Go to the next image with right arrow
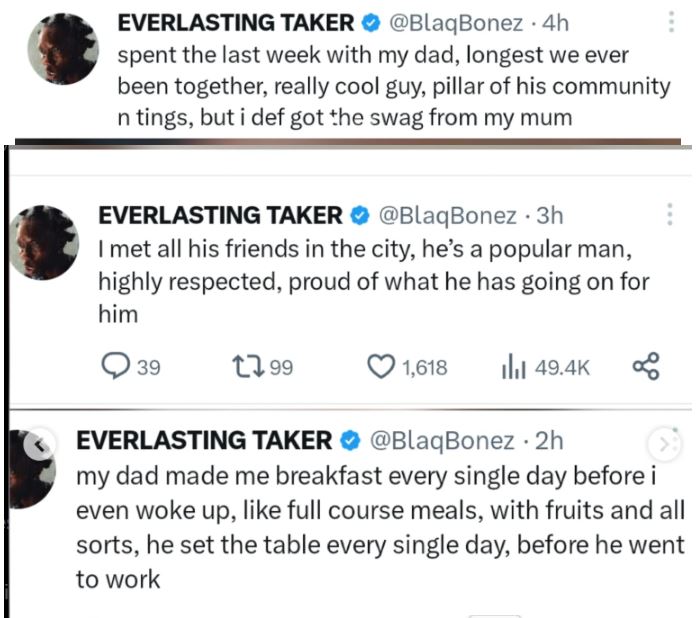 coord(664,443)
